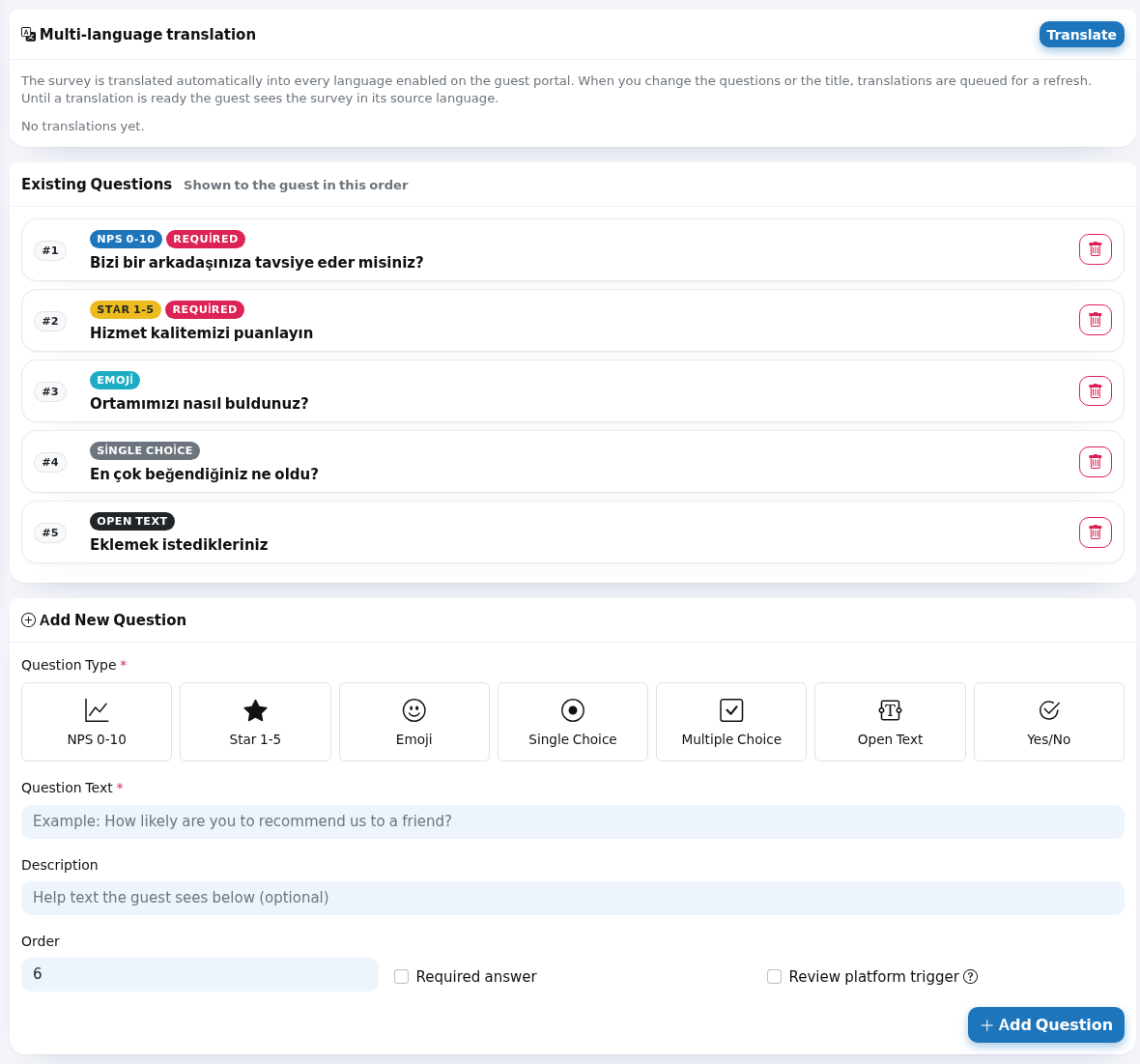The image size is (1140, 1064).
Task: Click trash icon for question #3
Action: point(1095,390)
